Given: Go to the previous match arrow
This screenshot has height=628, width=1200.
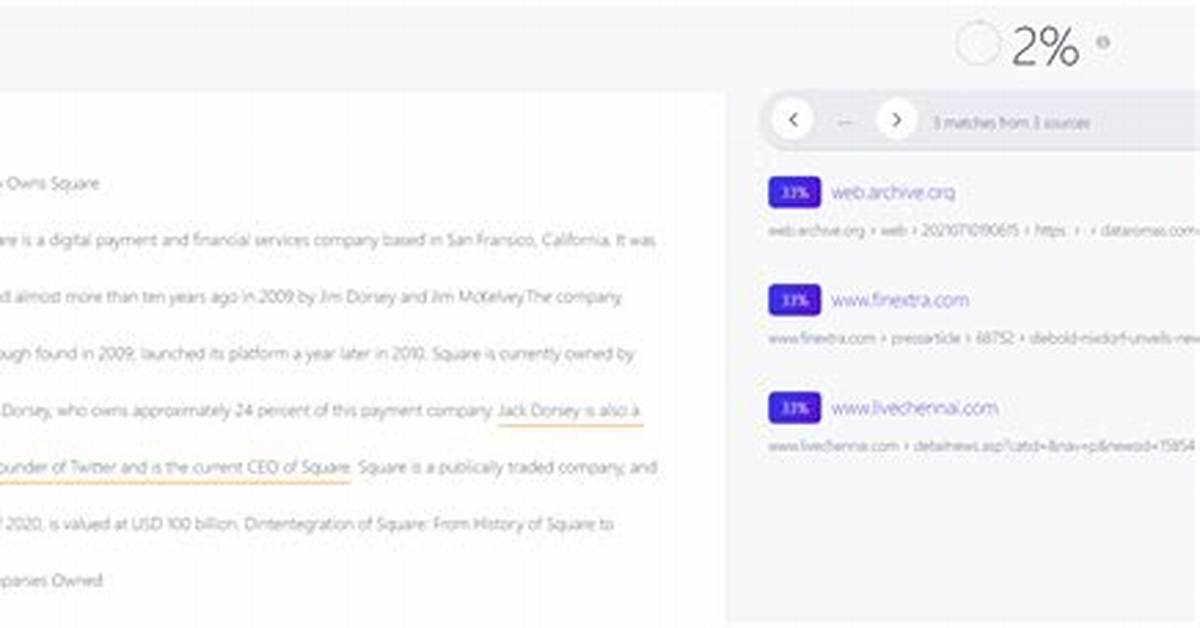Looking at the screenshot, I should tap(793, 121).
